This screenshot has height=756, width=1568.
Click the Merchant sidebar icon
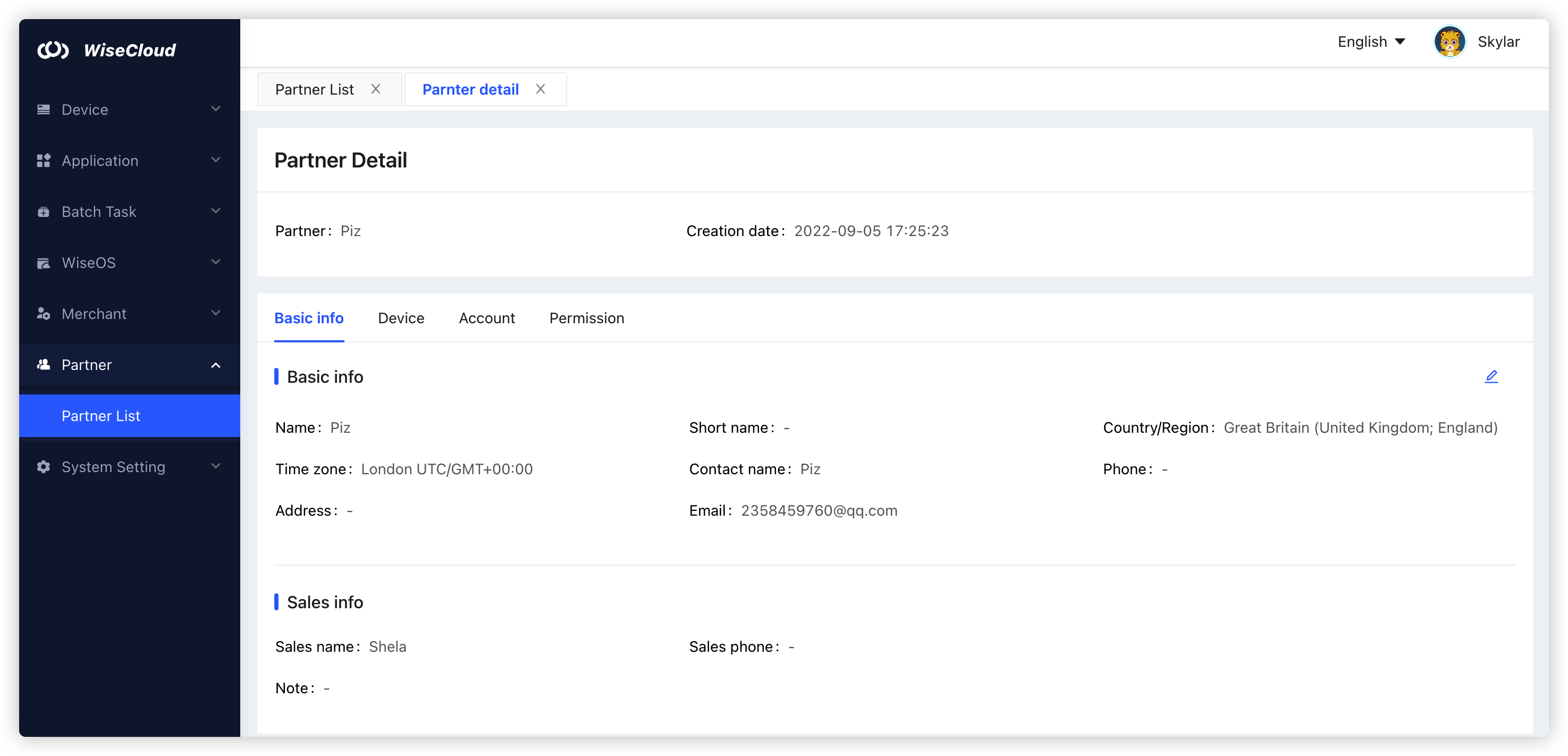(x=43, y=314)
